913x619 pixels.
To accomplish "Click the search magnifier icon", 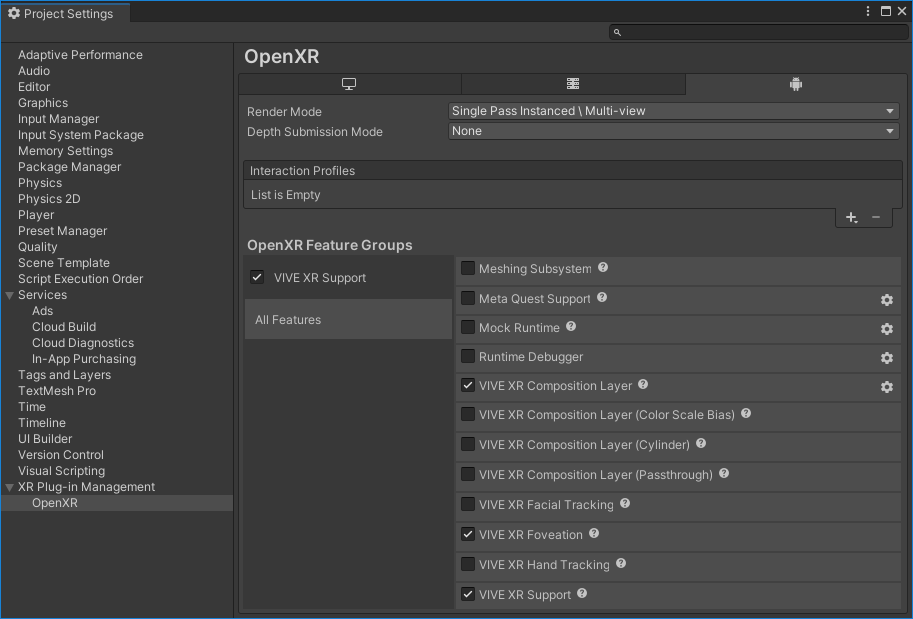I will 617,33.
